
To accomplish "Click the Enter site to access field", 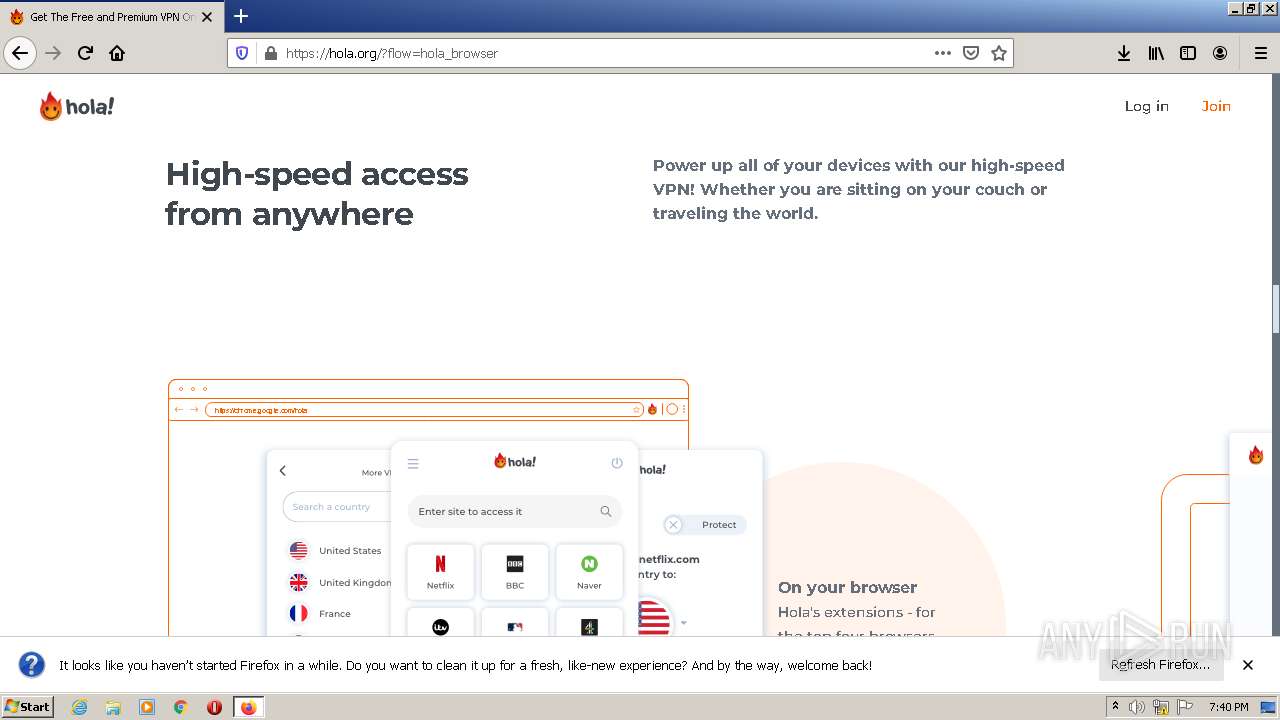I will pos(515,511).
